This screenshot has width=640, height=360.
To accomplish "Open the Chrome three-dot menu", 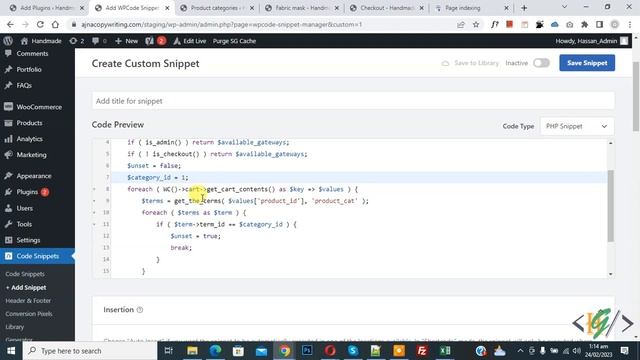I will 630,24.
